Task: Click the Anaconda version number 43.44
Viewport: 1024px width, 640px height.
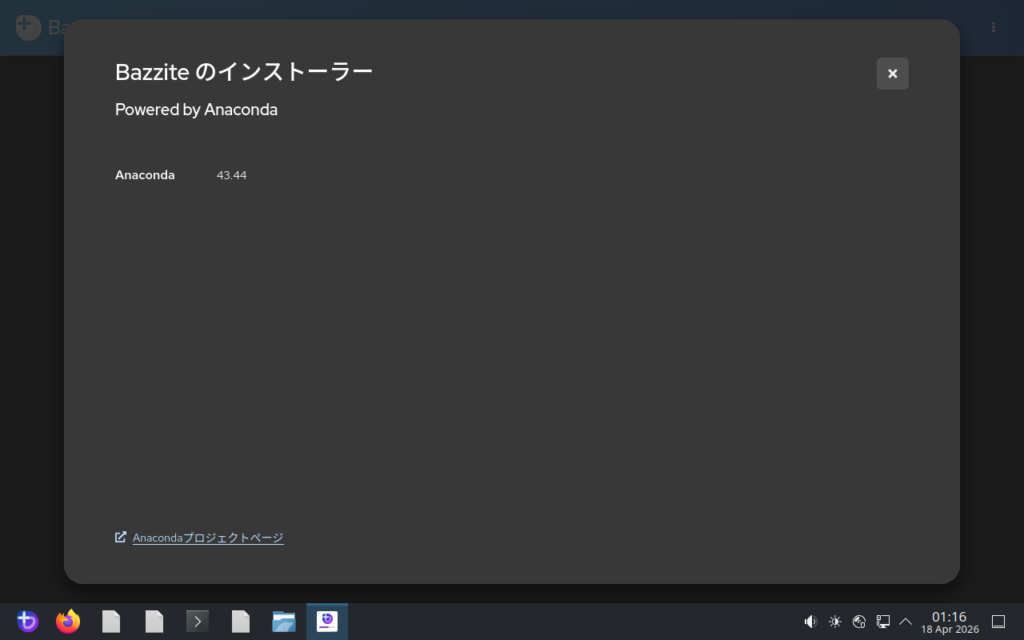Action: pos(231,176)
